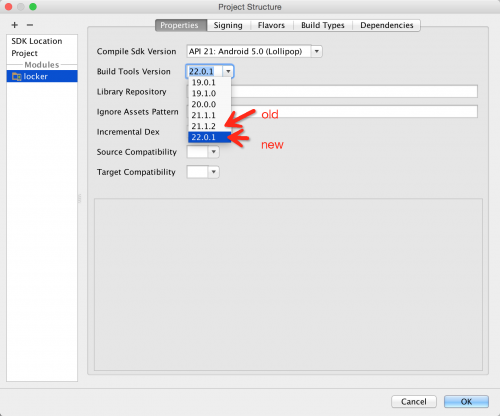Open the Dependencies tab
Viewport: 500px width, 416px height.
pyautogui.click(x=387, y=25)
